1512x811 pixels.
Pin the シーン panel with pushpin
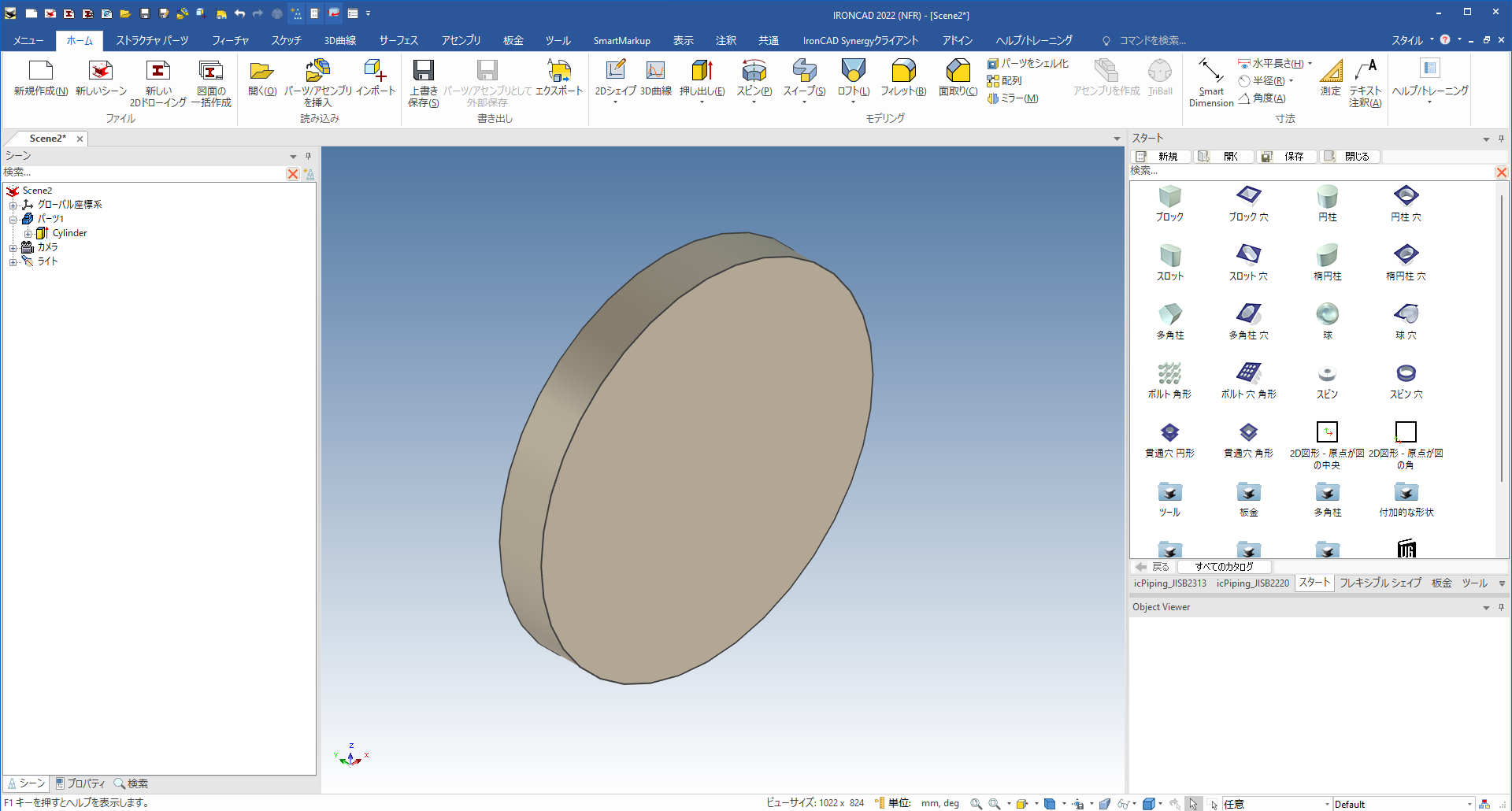point(308,156)
